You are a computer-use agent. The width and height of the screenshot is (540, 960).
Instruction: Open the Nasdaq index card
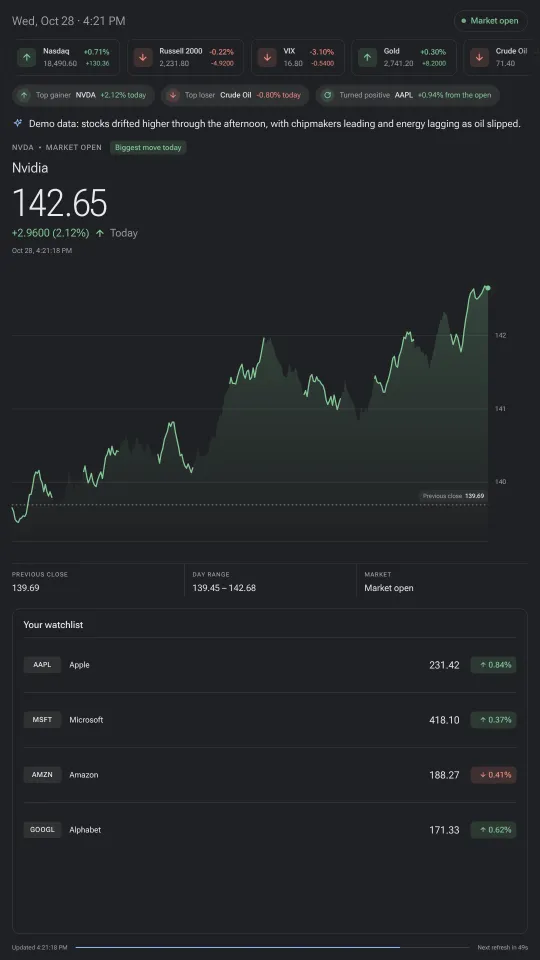pos(67,58)
